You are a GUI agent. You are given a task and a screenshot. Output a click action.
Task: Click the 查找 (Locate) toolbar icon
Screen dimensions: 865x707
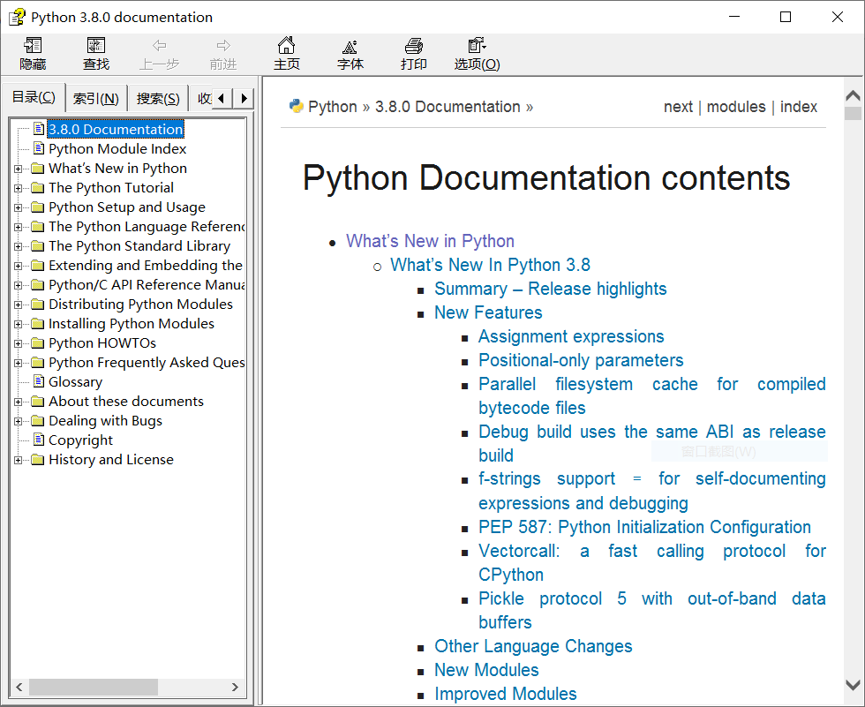pos(96,53)
